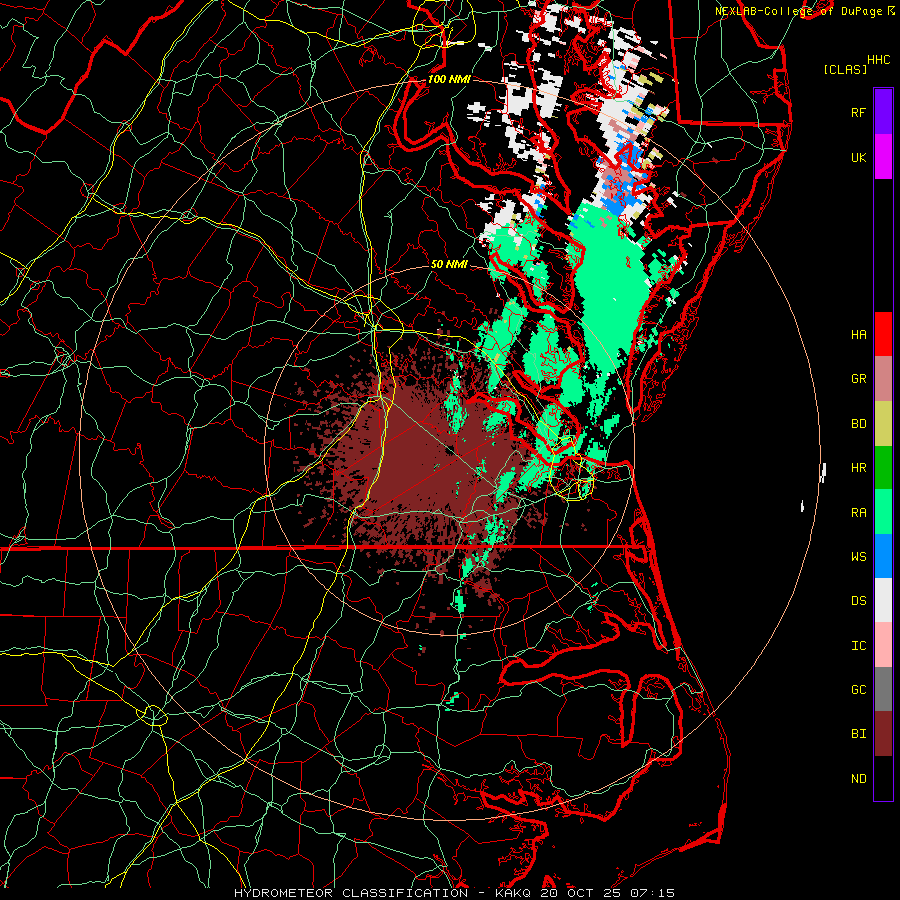
Task: Click the KAKQ radar site identifier
Action: click(x=513, y=893)
